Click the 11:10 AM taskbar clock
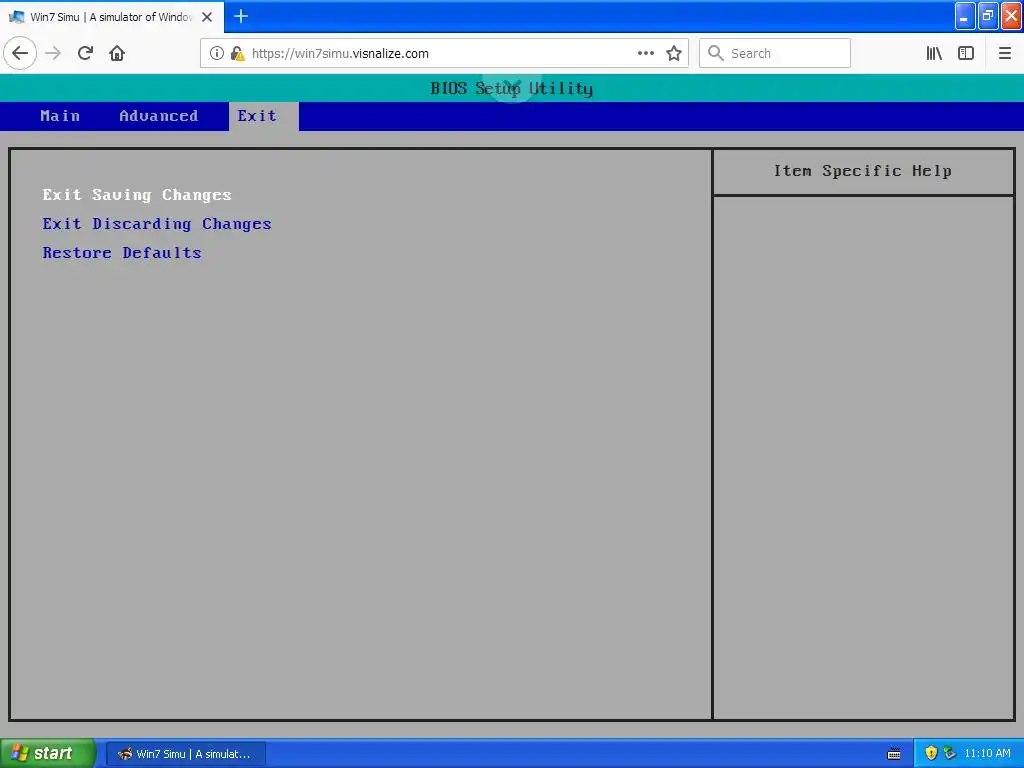This screenshot has width=1024, height=768. (987, 753)
